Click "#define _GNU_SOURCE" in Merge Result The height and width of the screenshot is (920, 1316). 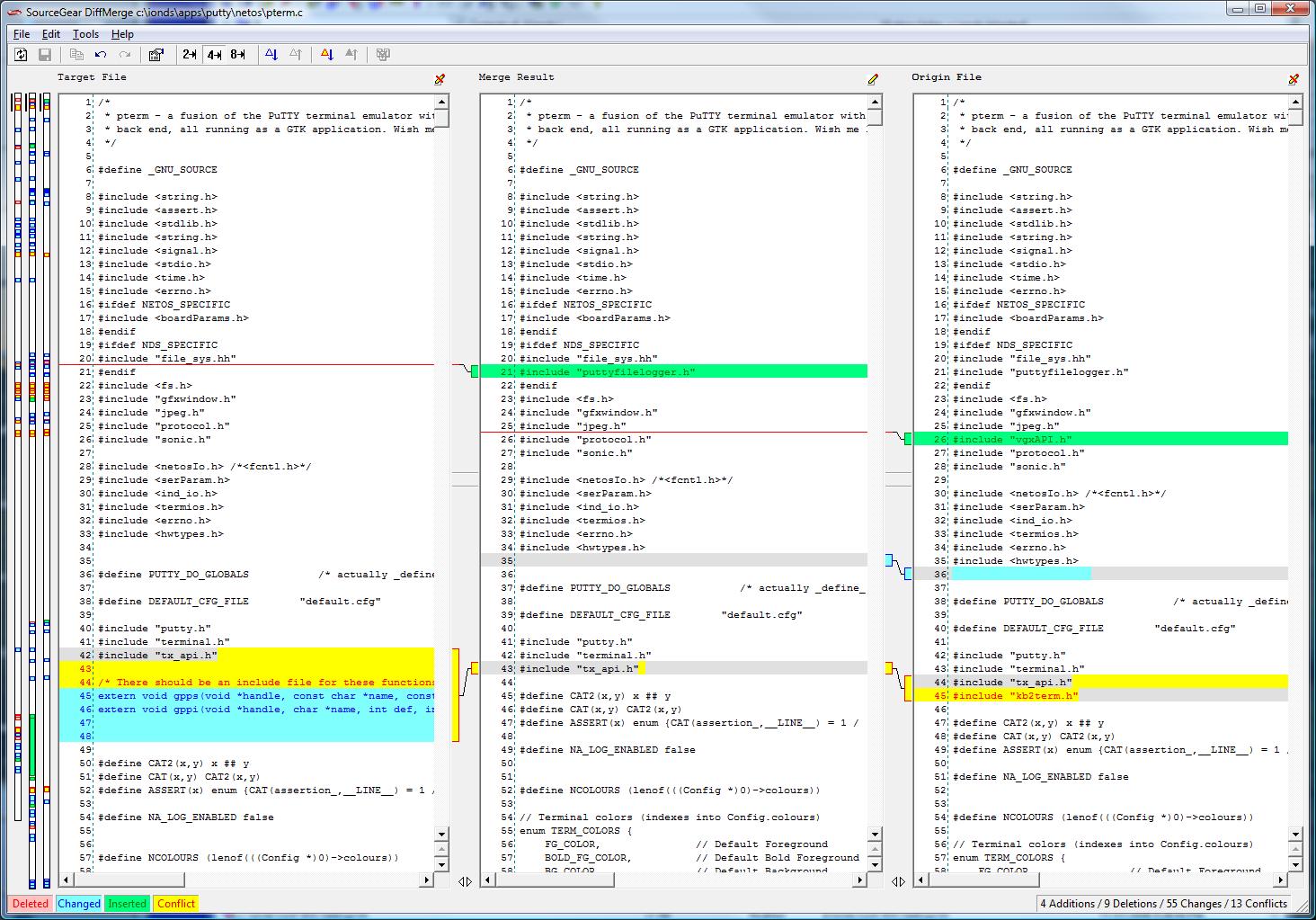coord(579,169)
